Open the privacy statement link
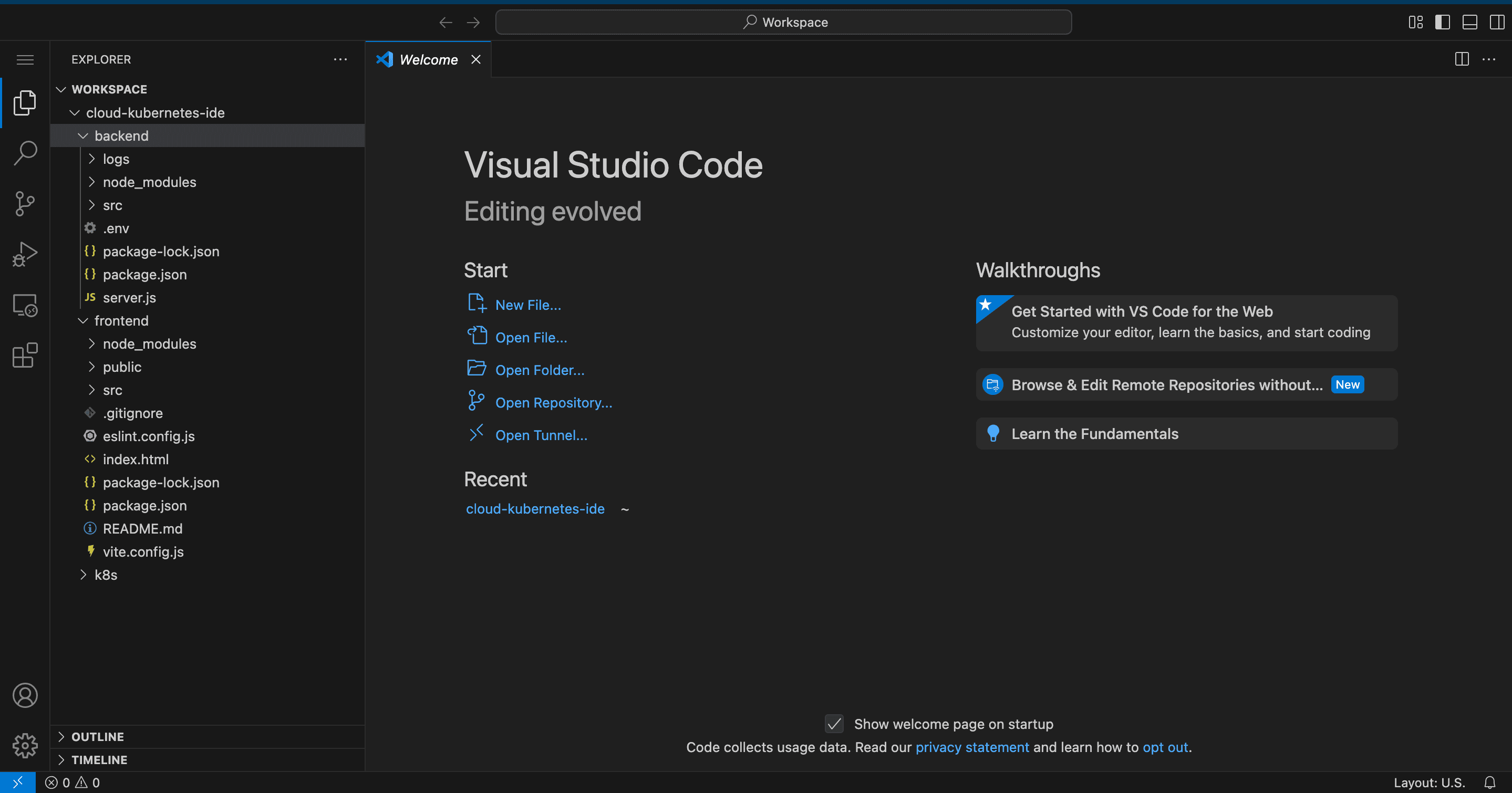Viewport: 1512px width, 793px height. [972, 747]
